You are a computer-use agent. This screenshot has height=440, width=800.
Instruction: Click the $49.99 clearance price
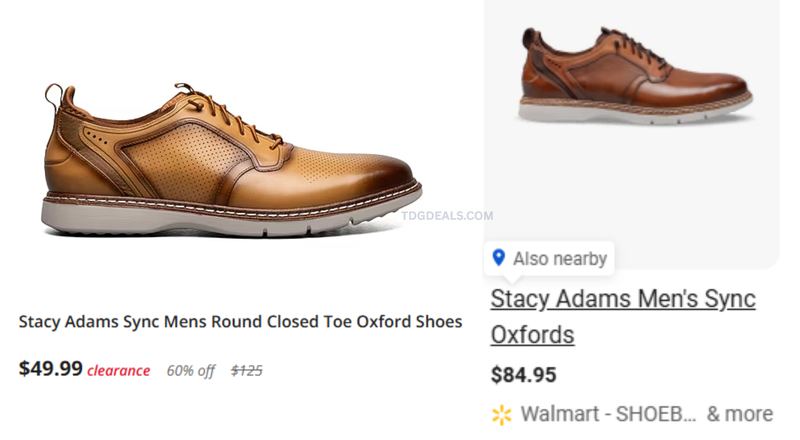(x=51, y=368)
